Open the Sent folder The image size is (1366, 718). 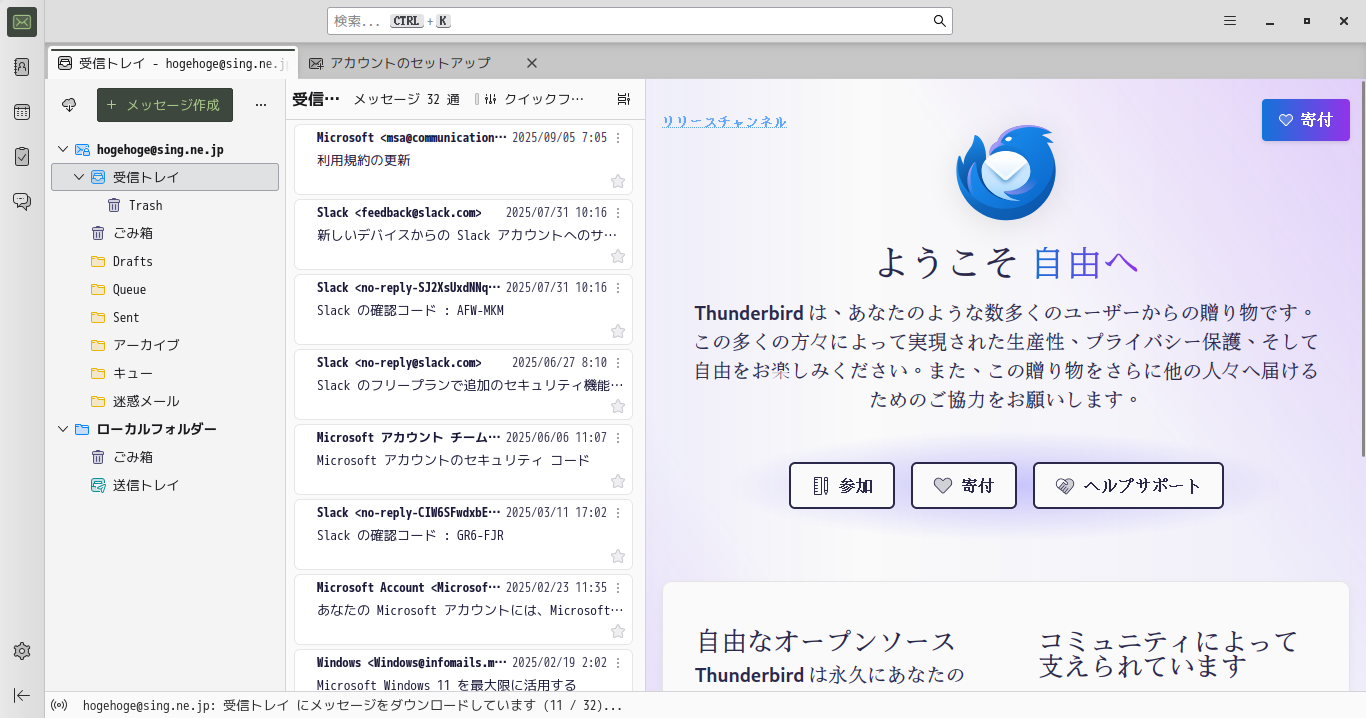tap(166, 317)
